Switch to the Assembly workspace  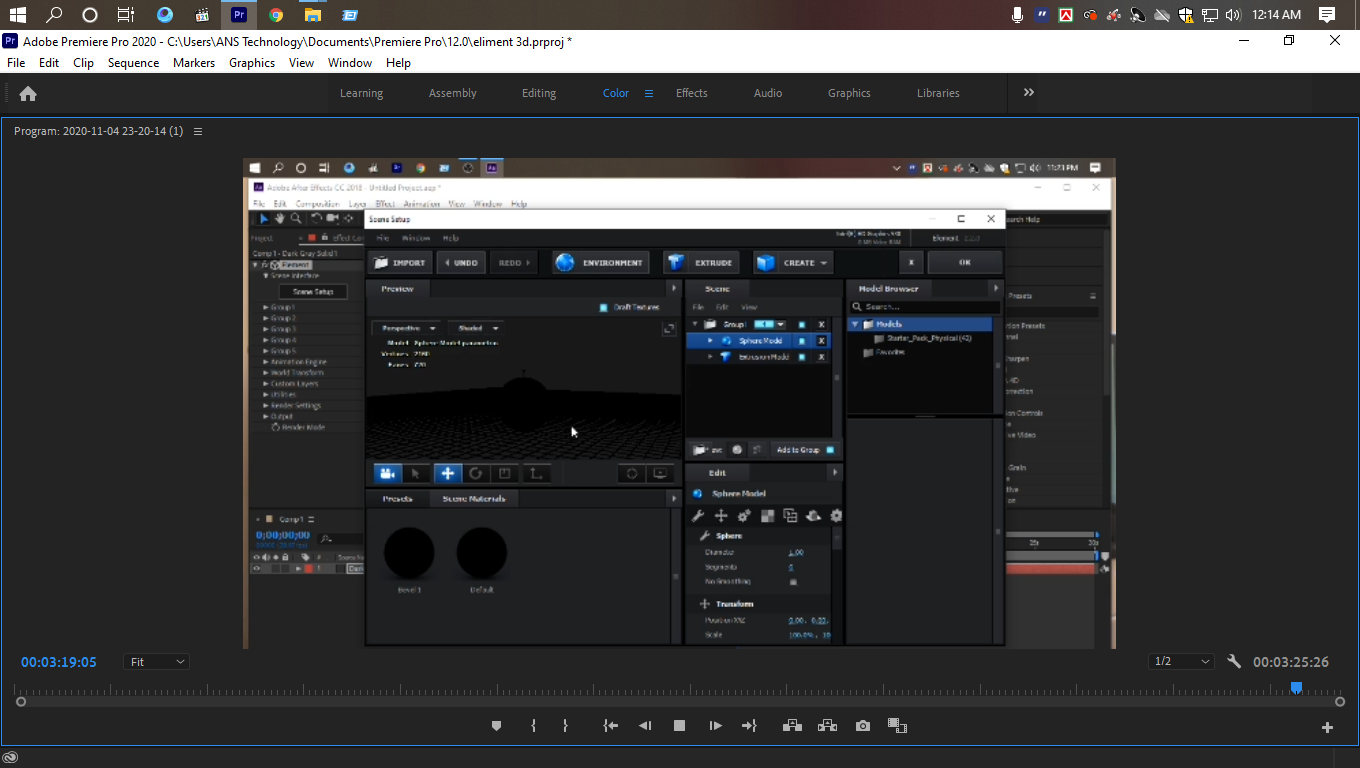(x=453, y=93)
